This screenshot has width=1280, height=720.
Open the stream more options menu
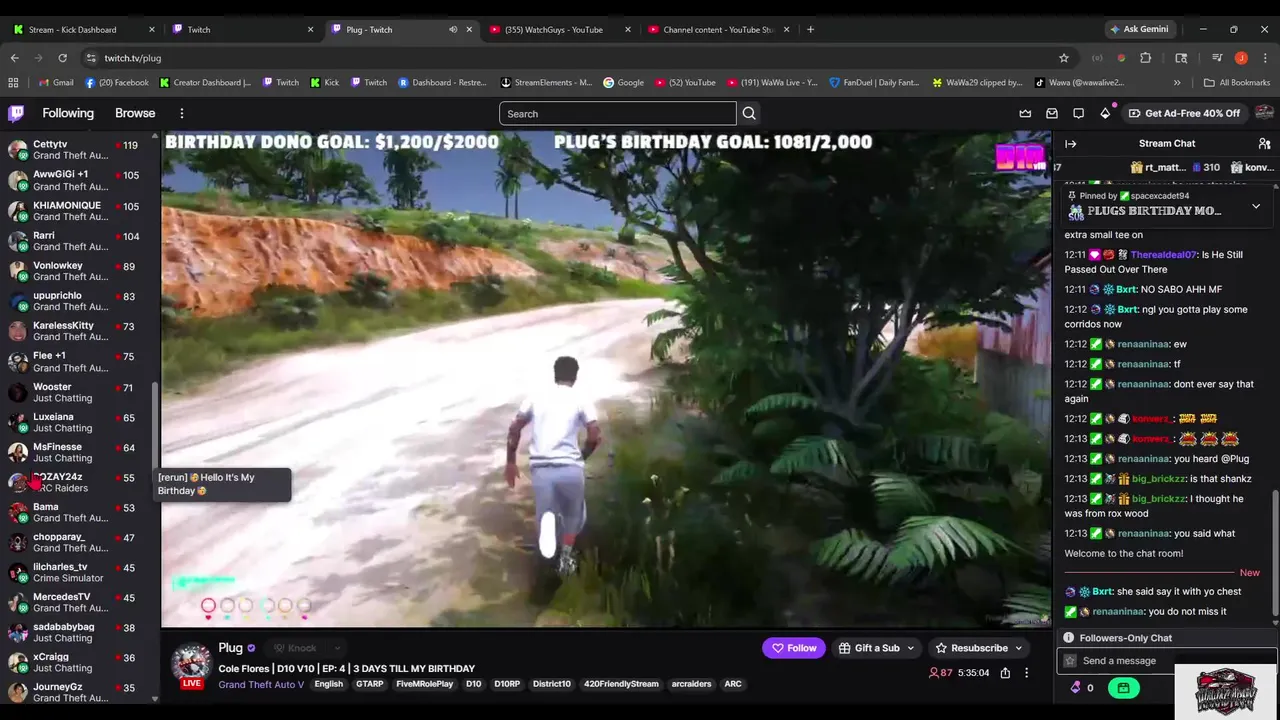tap(1026, 673)
